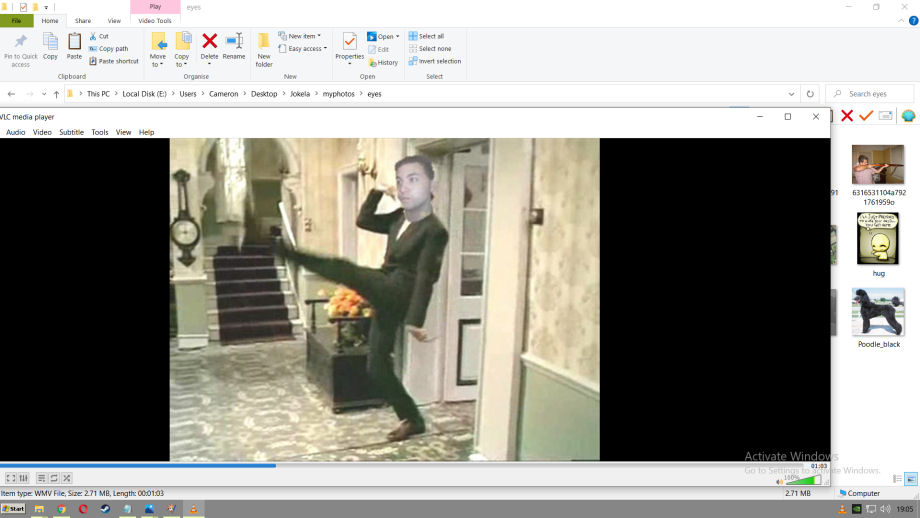Click the Cut scissors command
The image size is (920, 518).
[99, 36]
